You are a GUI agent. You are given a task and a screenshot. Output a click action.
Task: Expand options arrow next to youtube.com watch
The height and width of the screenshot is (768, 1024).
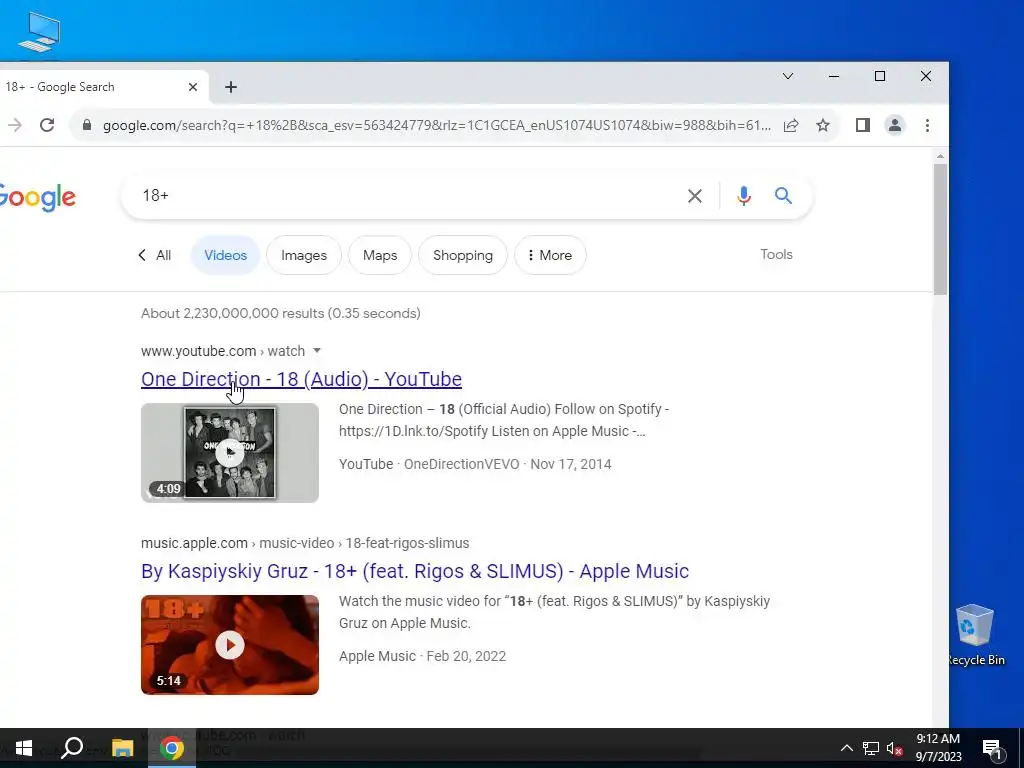(317, 351)
